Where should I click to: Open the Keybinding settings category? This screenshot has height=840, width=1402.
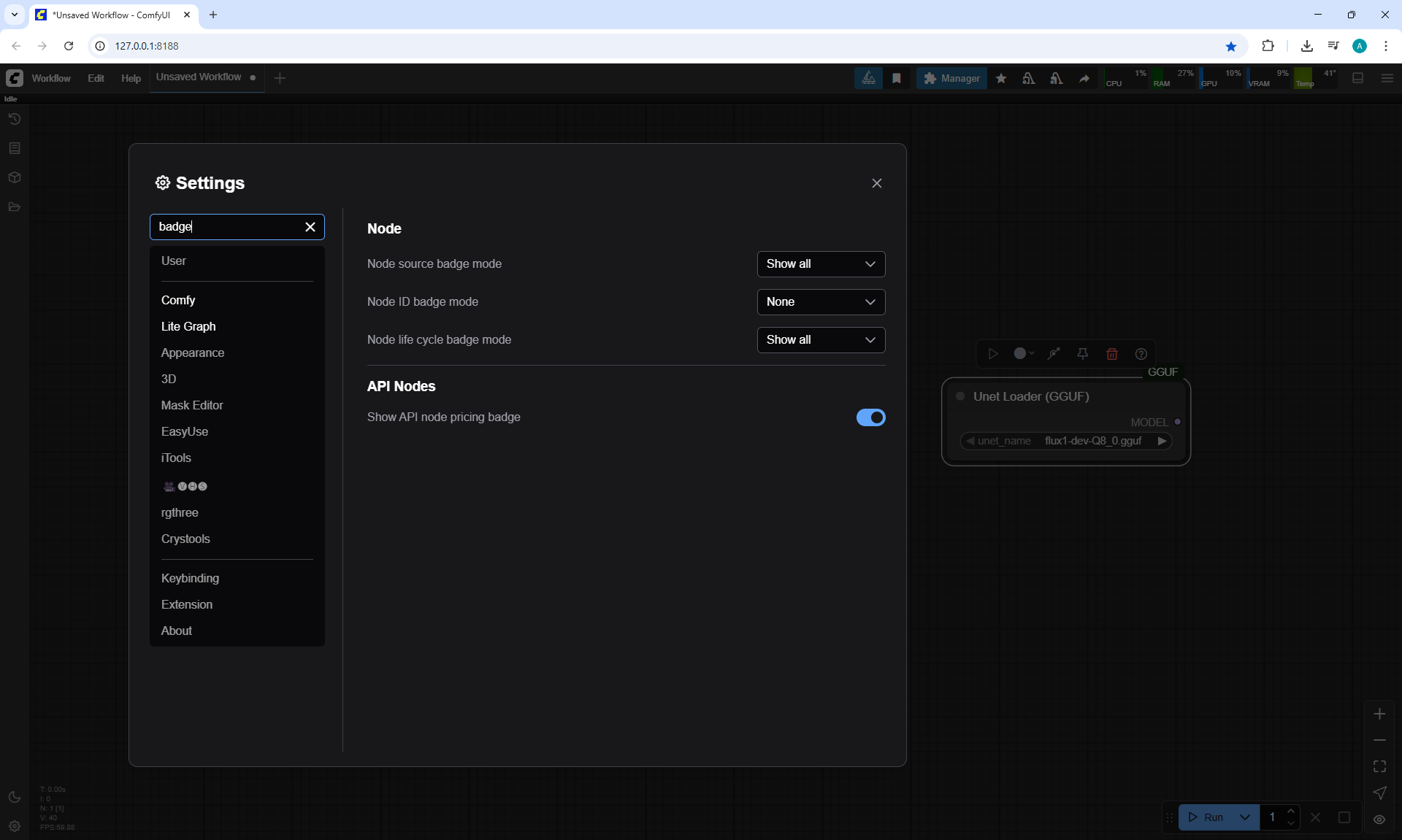pos(190,578)
